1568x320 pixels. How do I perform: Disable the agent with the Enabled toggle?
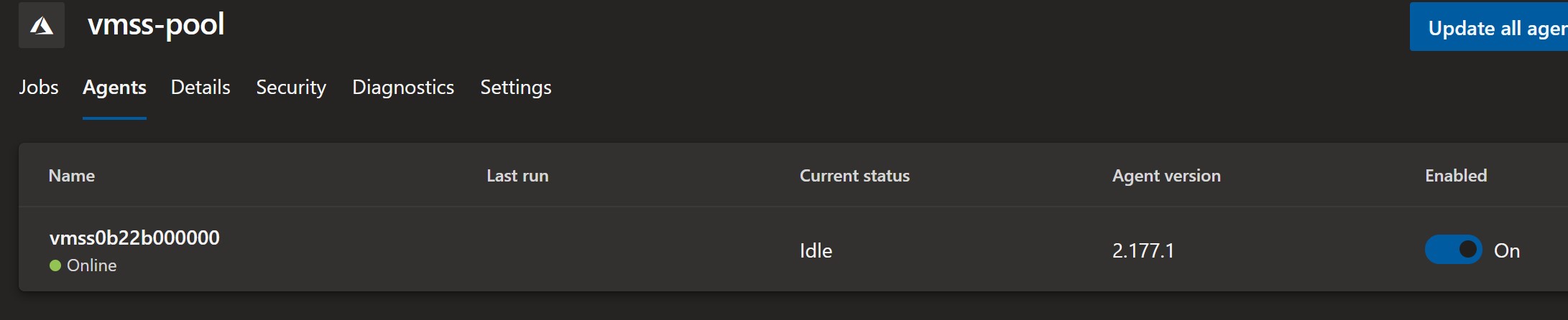click(x=1453, y=250)
